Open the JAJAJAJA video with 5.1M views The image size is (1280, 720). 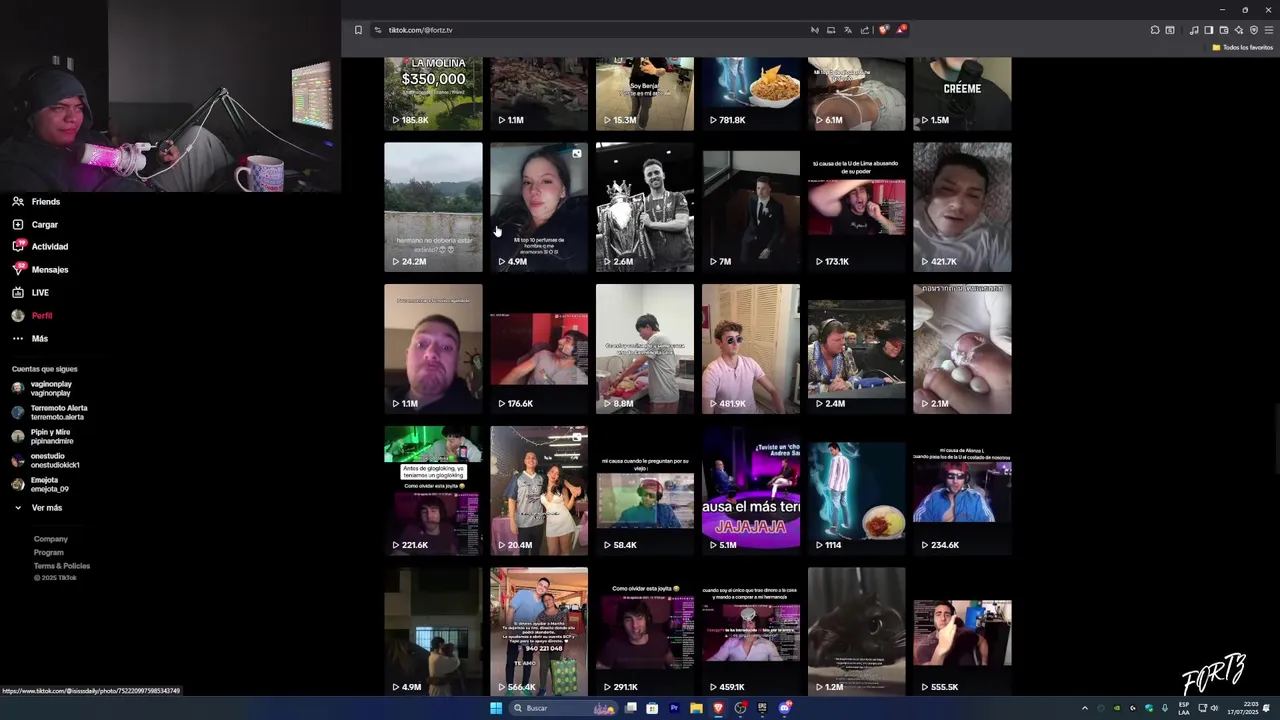click(x=751, y=491)
